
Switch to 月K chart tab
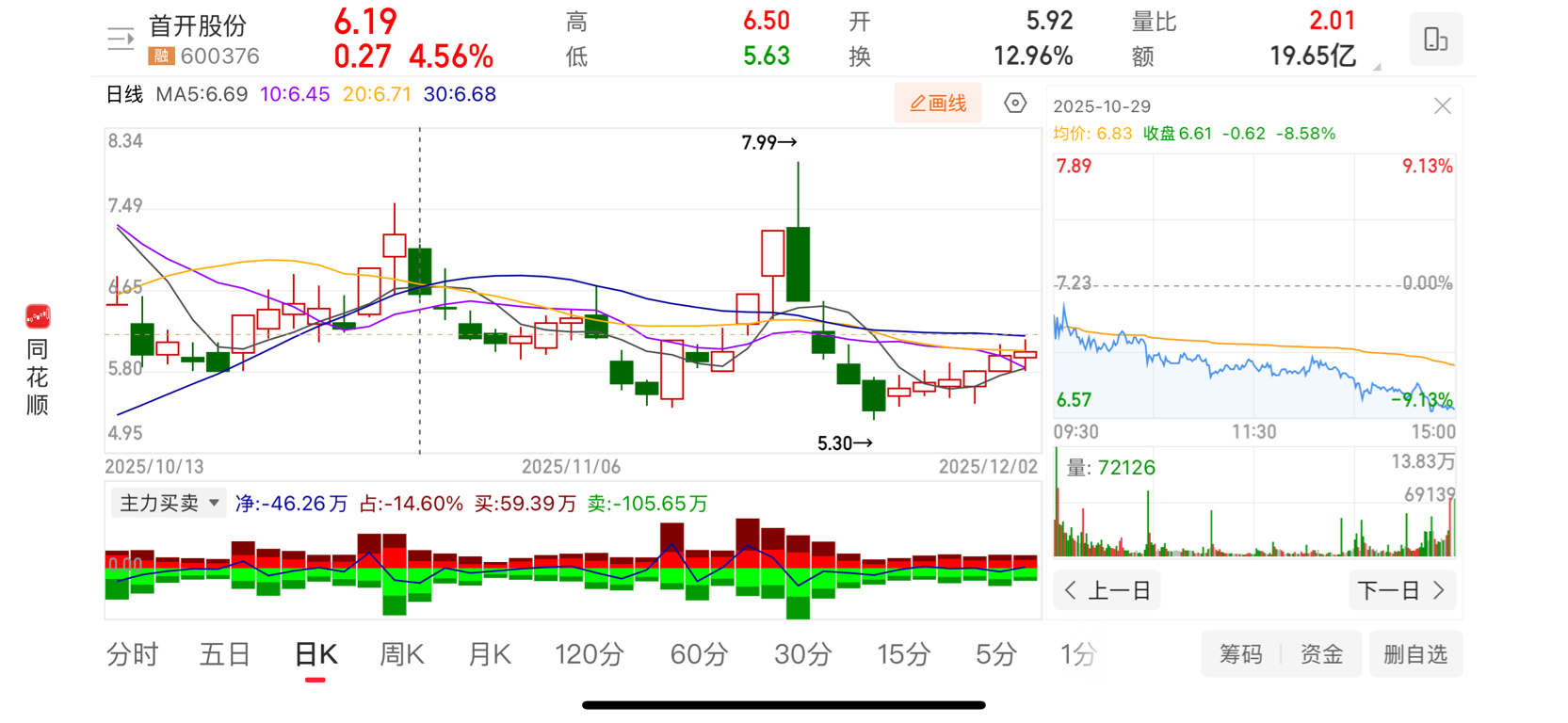click(x=490, y=654)
